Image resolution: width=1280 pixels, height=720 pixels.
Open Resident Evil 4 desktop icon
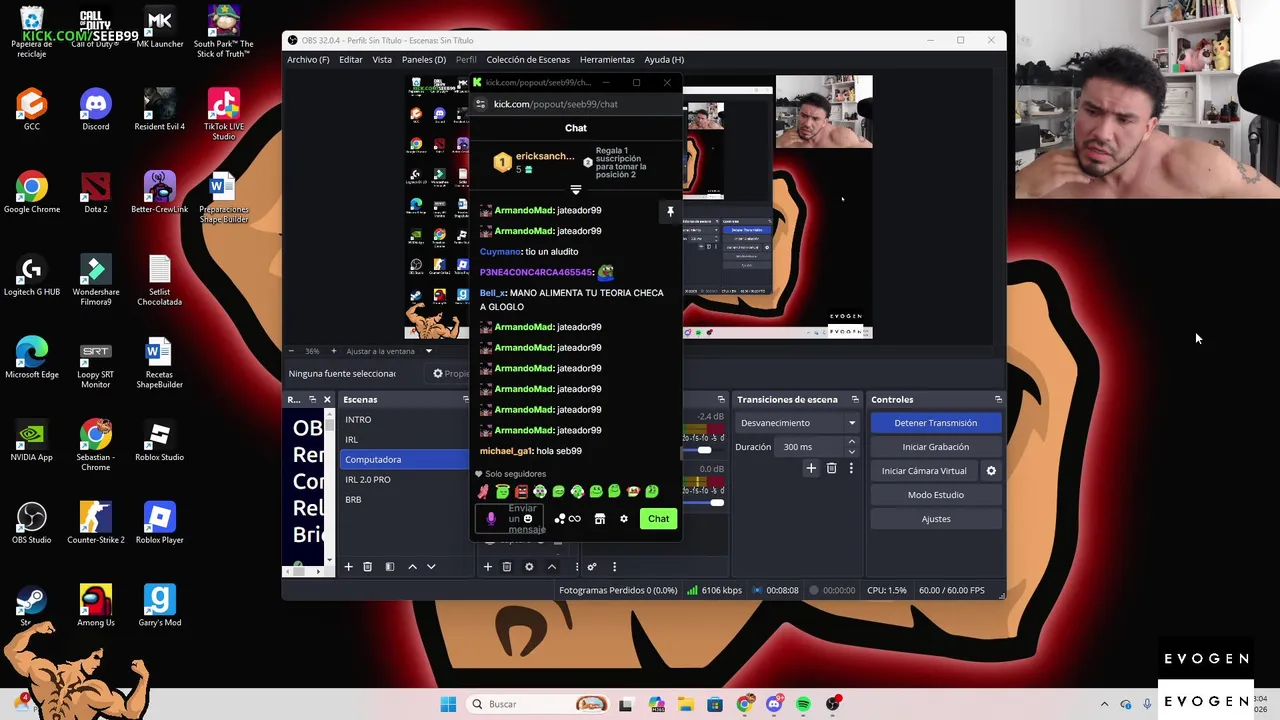point(159,110)
